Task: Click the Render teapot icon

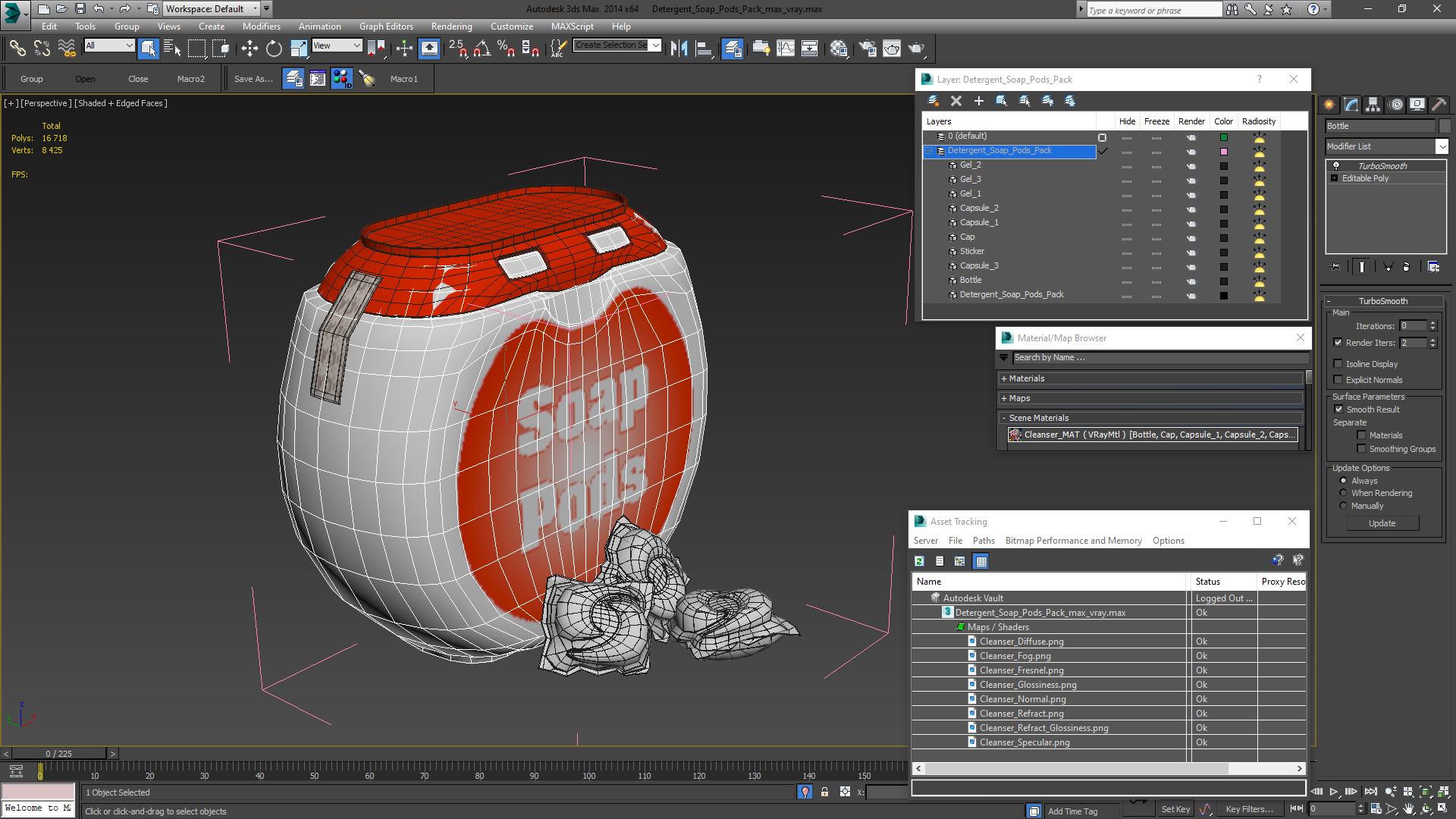Action: click(x=916, y=49)
